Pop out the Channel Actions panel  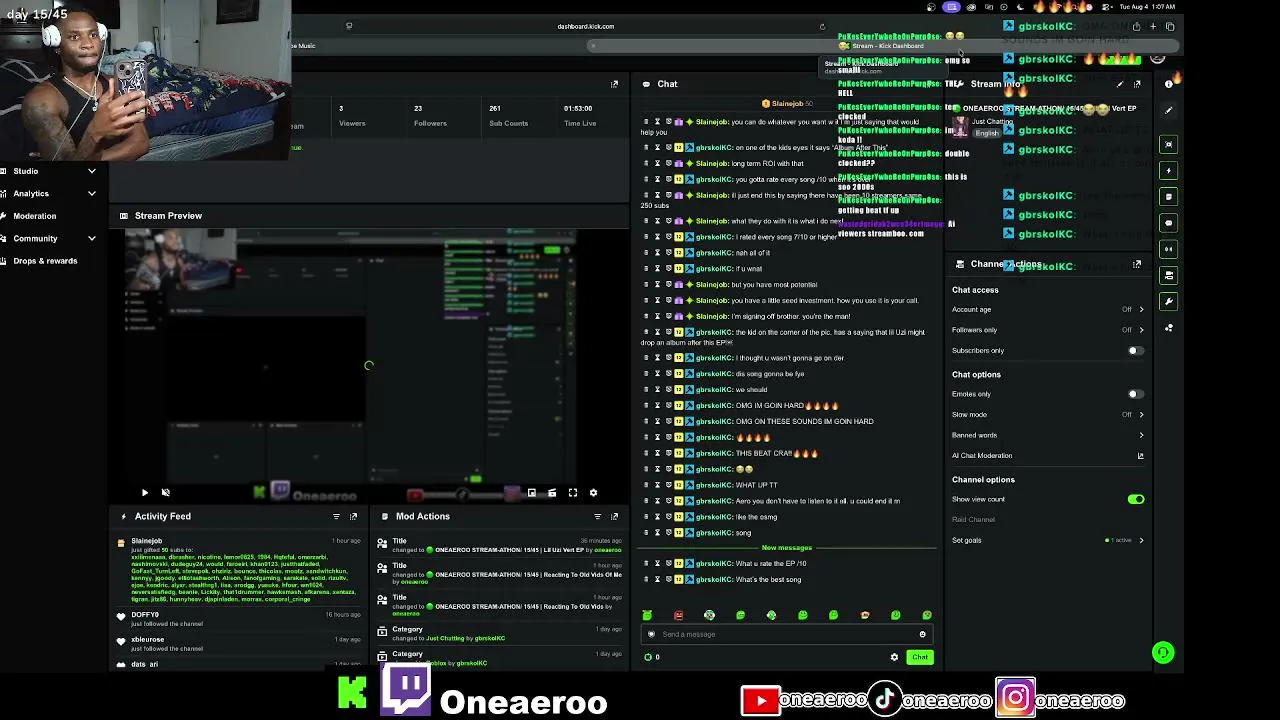(1137, 264)
